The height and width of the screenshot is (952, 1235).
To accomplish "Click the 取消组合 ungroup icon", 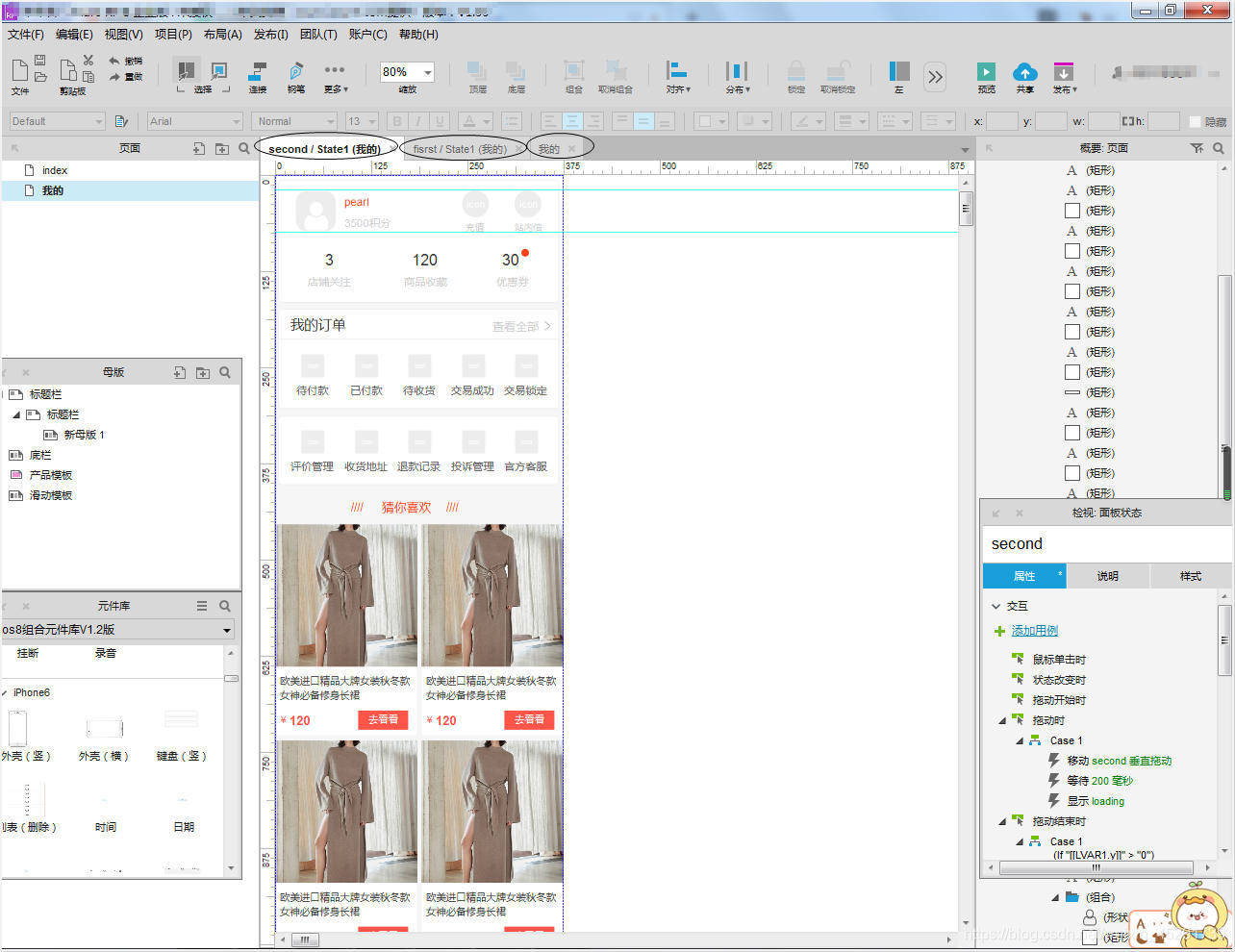I will pyautogui.click(x=616, y=71).
